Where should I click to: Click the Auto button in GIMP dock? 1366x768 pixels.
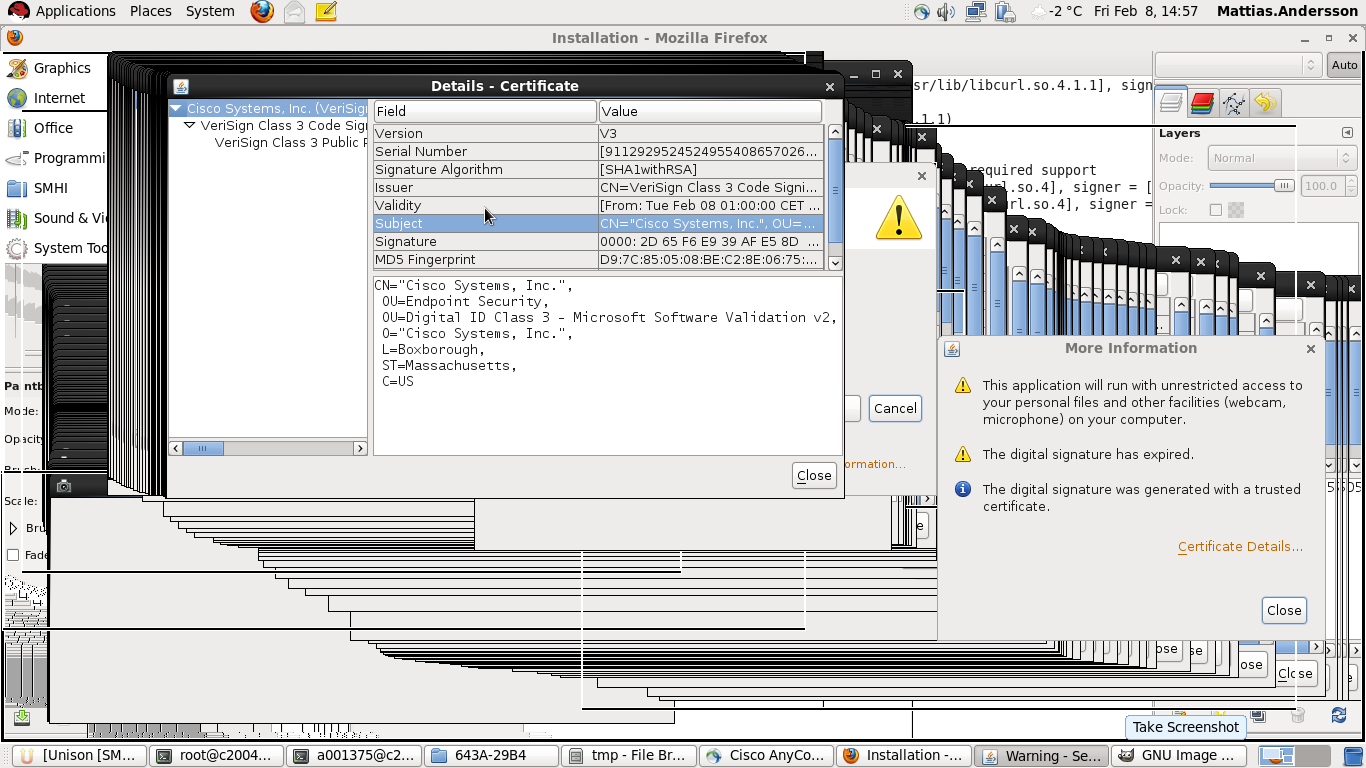point(1344,65)
